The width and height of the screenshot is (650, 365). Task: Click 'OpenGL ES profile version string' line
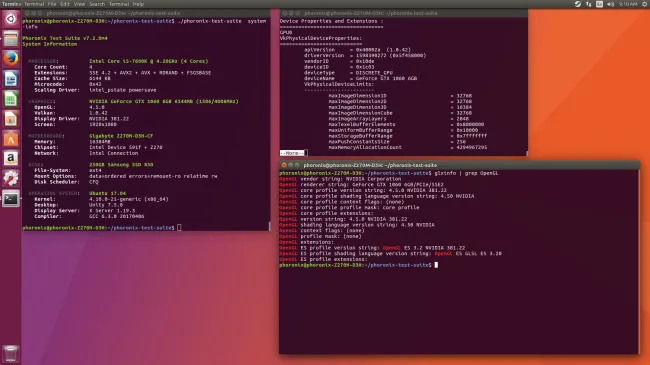pyautogui.click(x=372, y=248)
